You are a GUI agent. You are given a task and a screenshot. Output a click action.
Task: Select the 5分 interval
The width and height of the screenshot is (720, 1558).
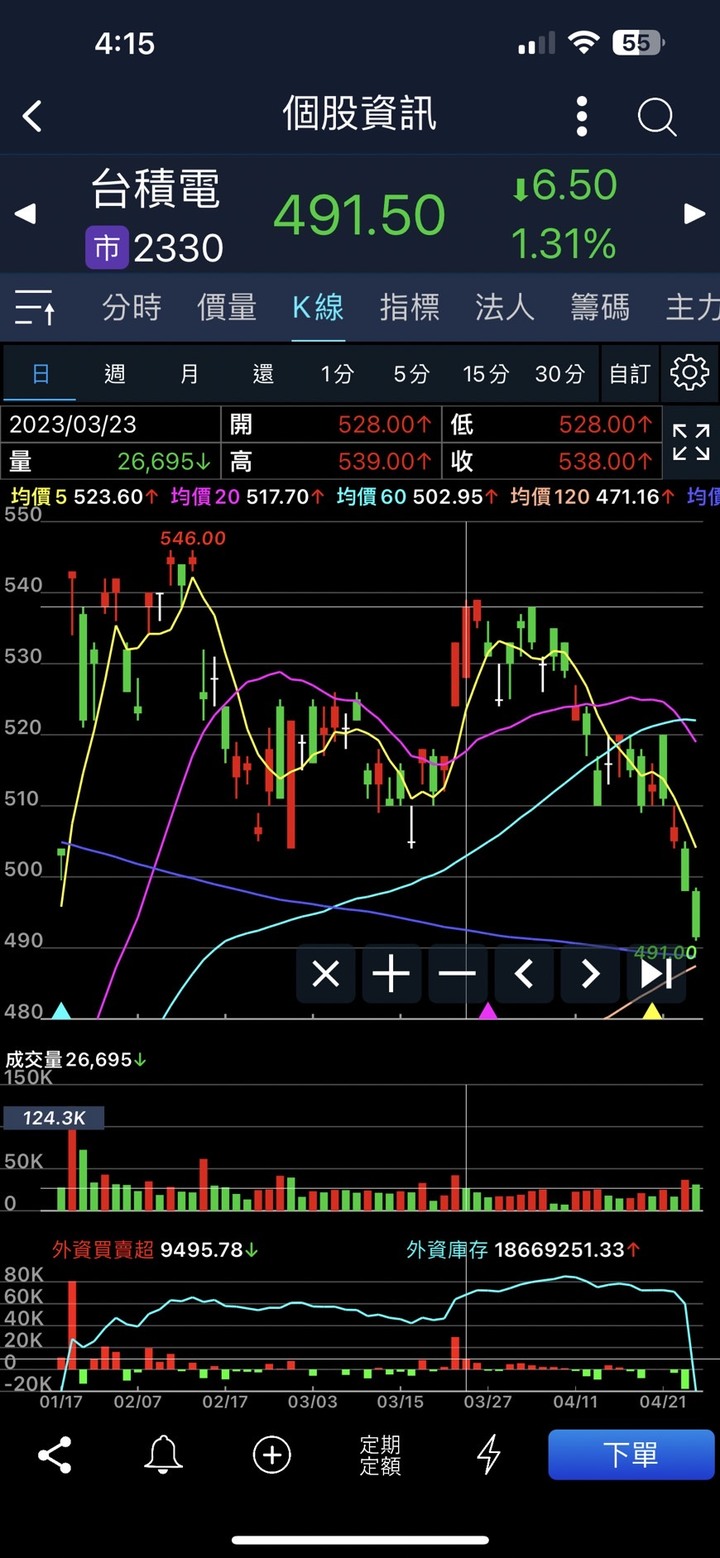click(411, 374)
